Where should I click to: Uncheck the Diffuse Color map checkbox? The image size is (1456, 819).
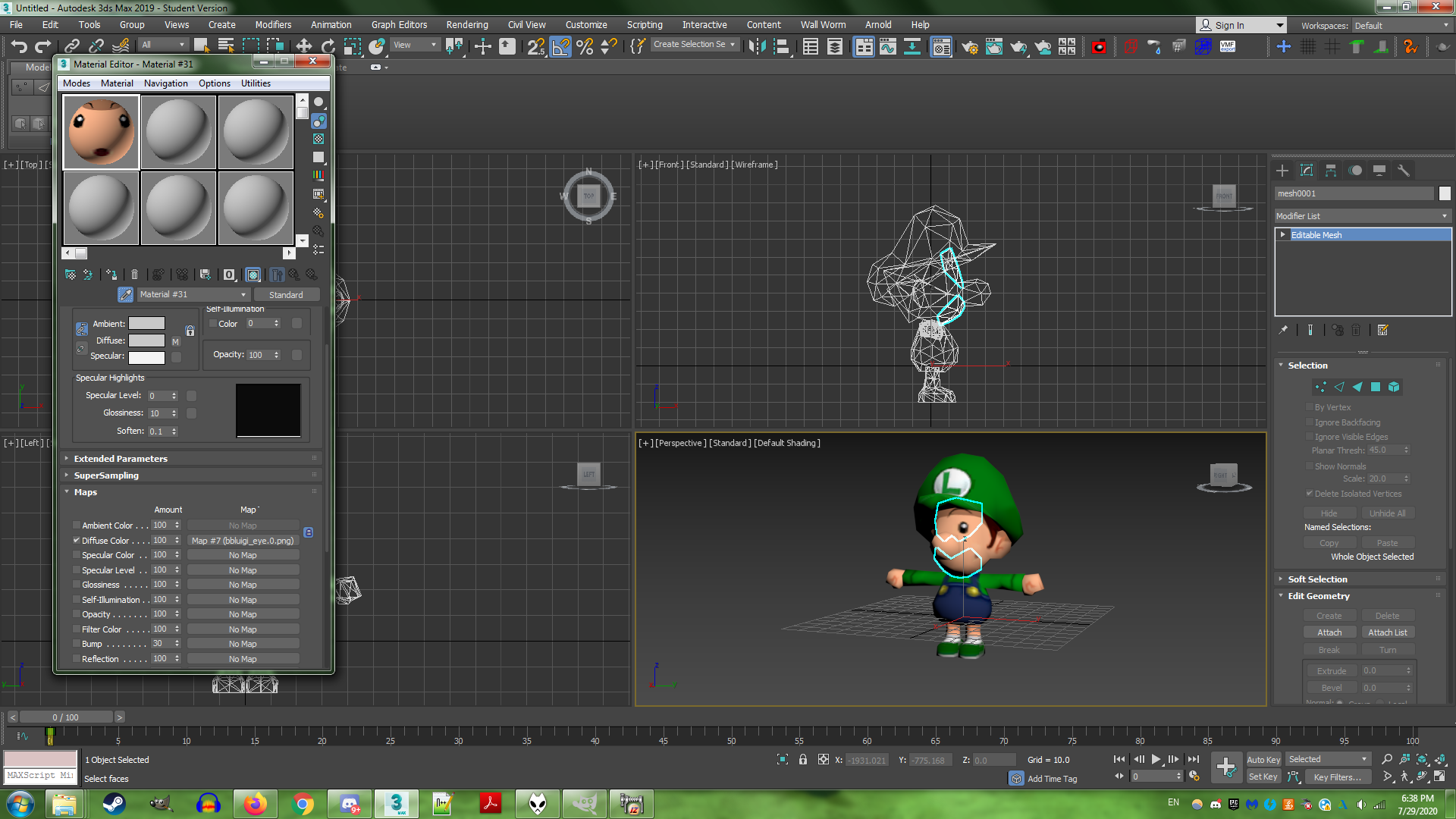click(77, 540)
